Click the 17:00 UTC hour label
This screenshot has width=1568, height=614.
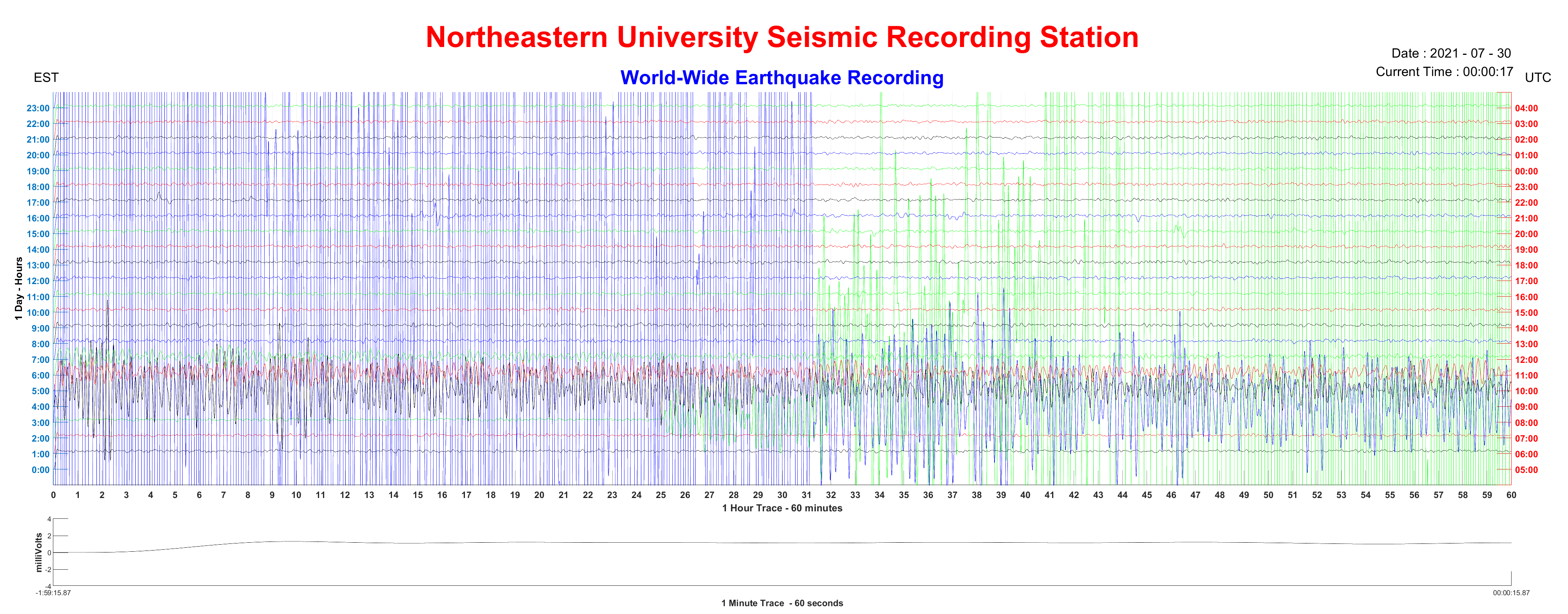click(x=1526, y=281)
